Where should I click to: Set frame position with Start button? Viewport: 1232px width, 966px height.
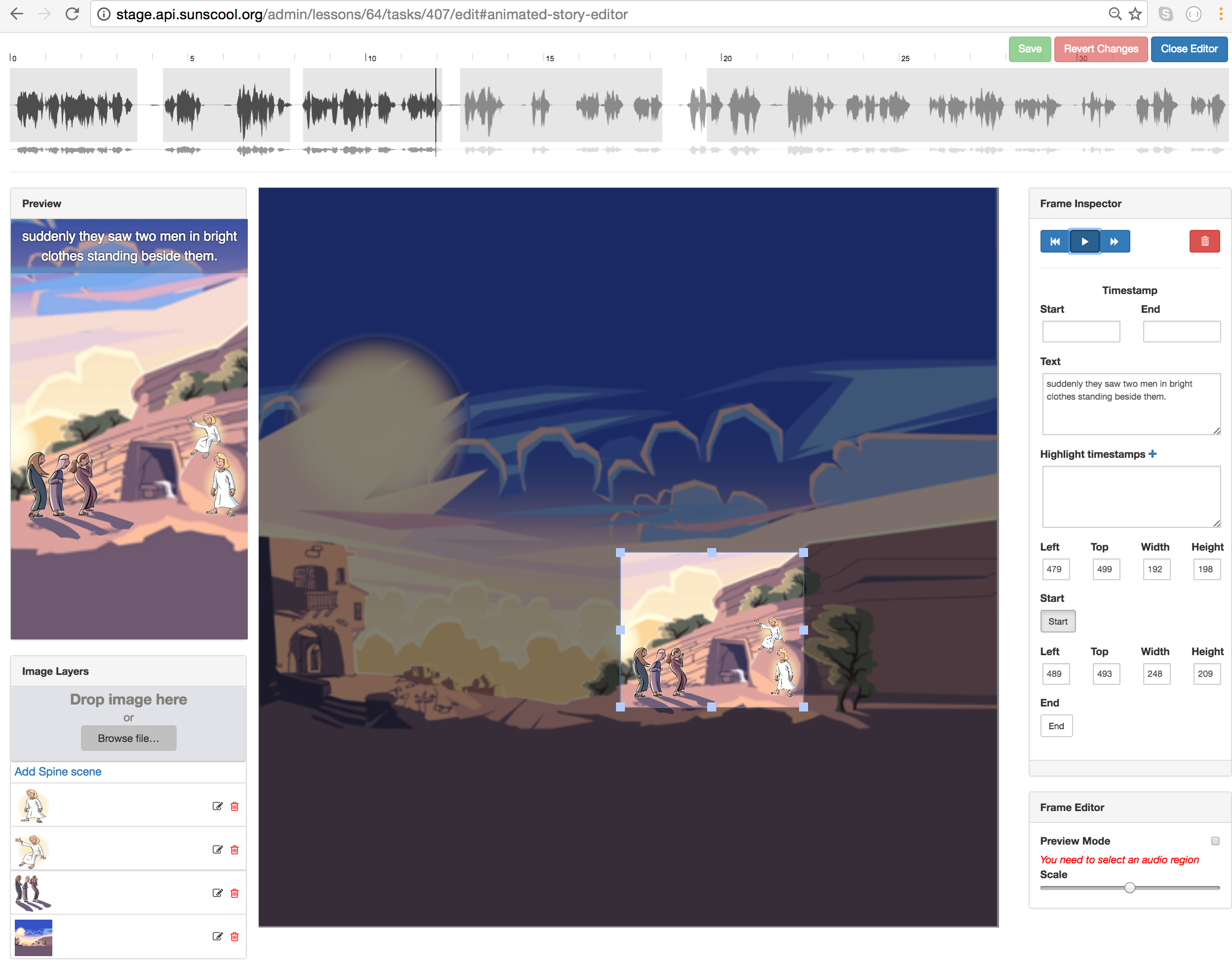pos(1057,622)
